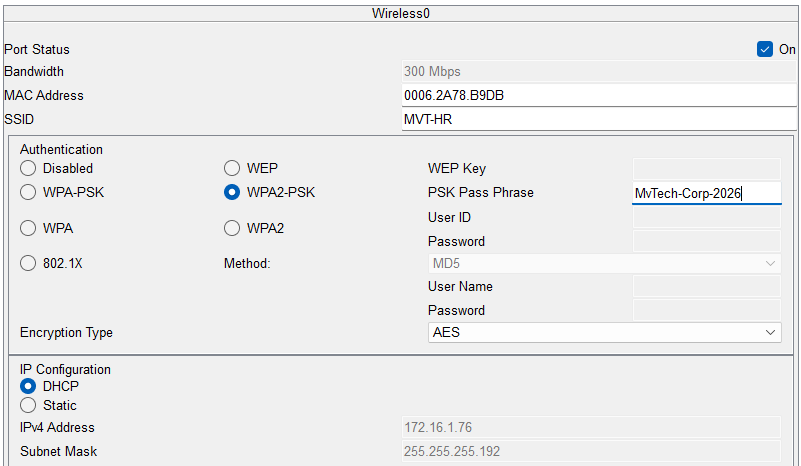
Task: Click the Method: label
Action: point(247,264)
